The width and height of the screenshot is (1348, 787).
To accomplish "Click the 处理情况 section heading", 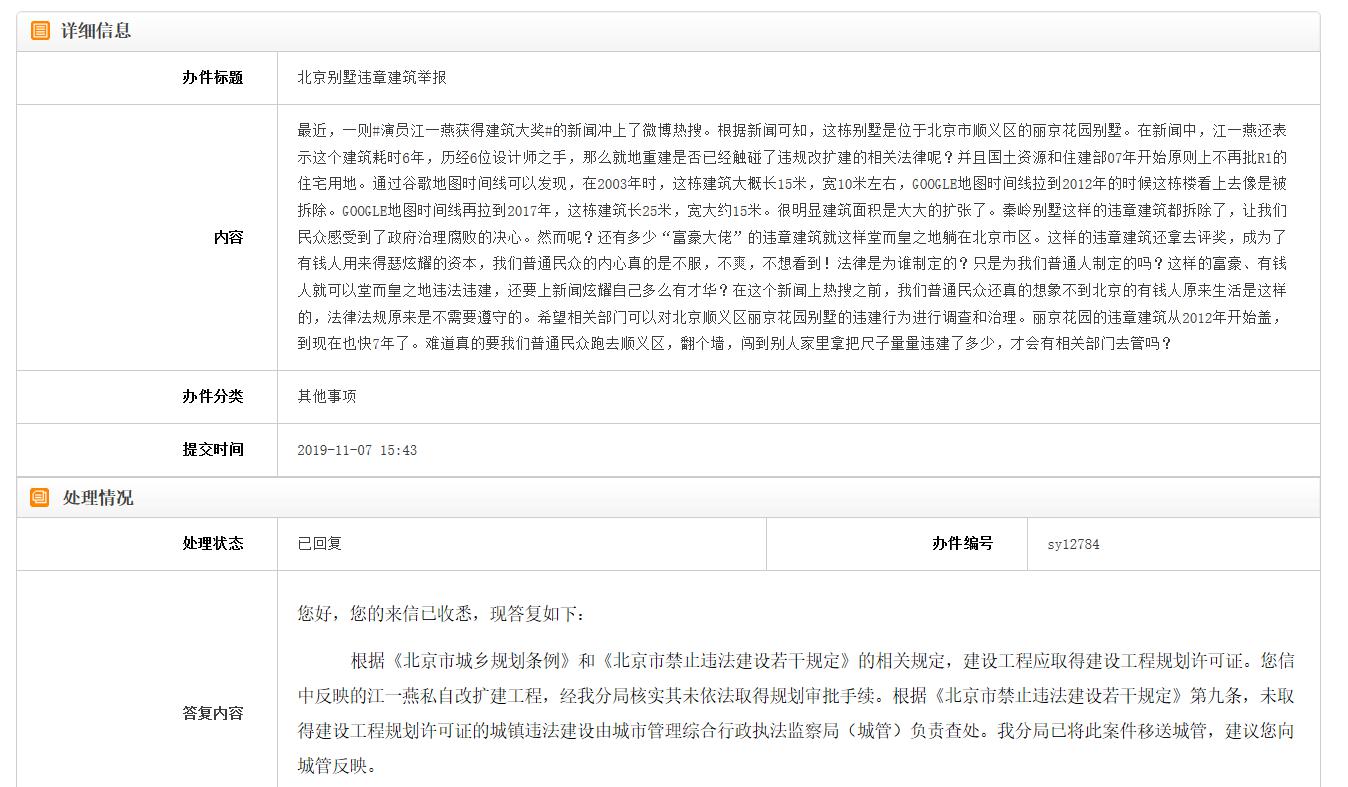I will (x=97, y=498).
